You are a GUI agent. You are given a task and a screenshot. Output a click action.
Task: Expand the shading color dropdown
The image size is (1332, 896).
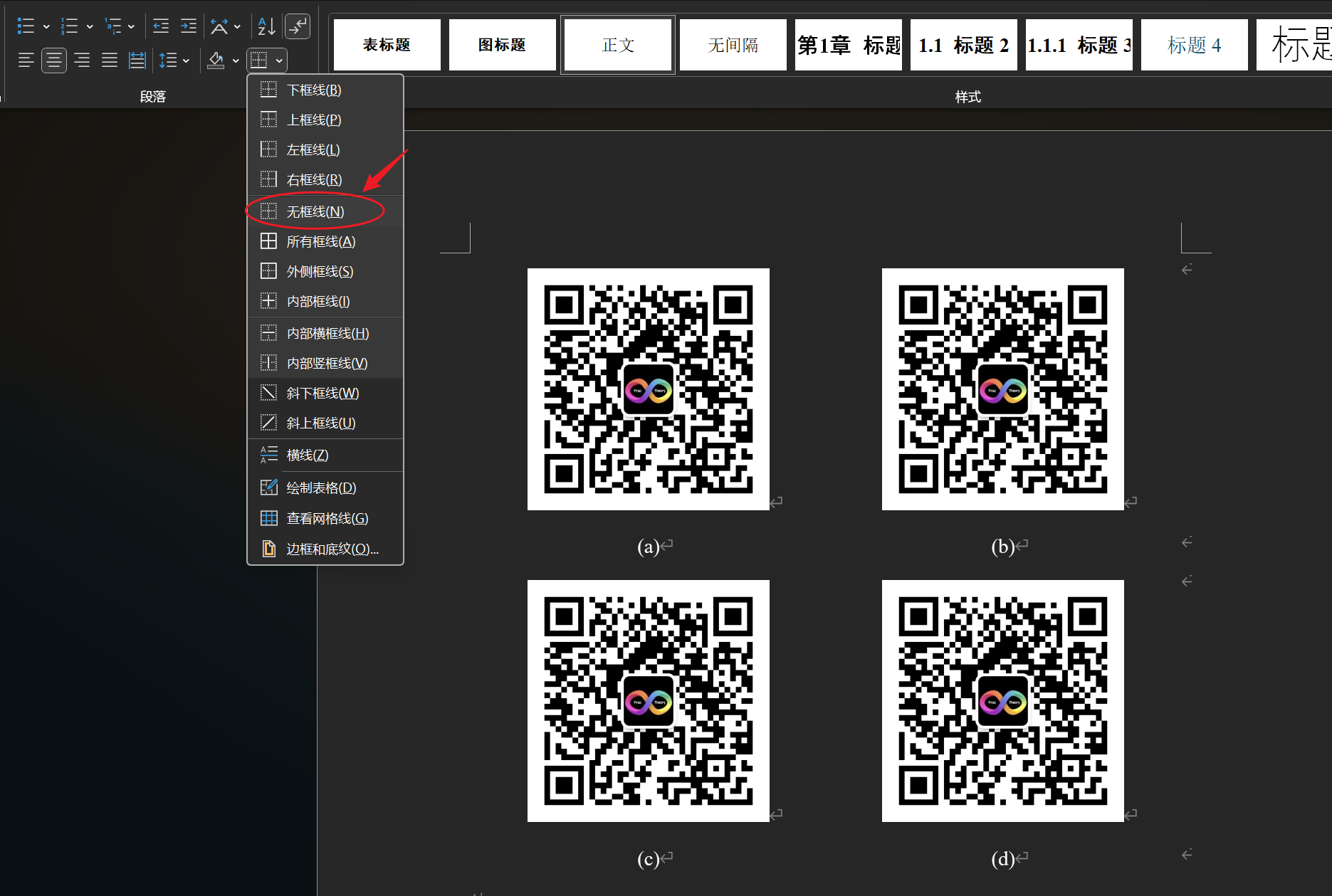click(236, 61)
